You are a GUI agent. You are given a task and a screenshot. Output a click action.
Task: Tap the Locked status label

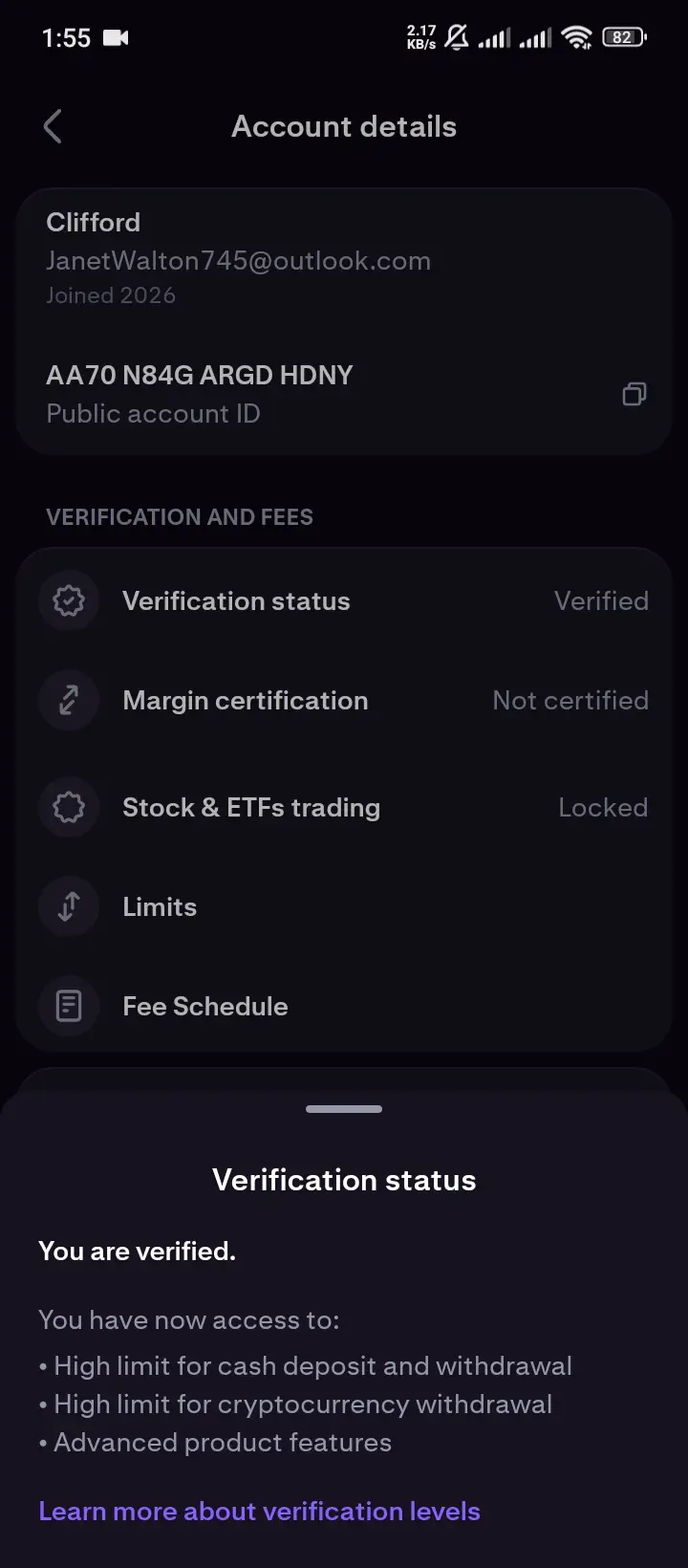click(603, 808)
